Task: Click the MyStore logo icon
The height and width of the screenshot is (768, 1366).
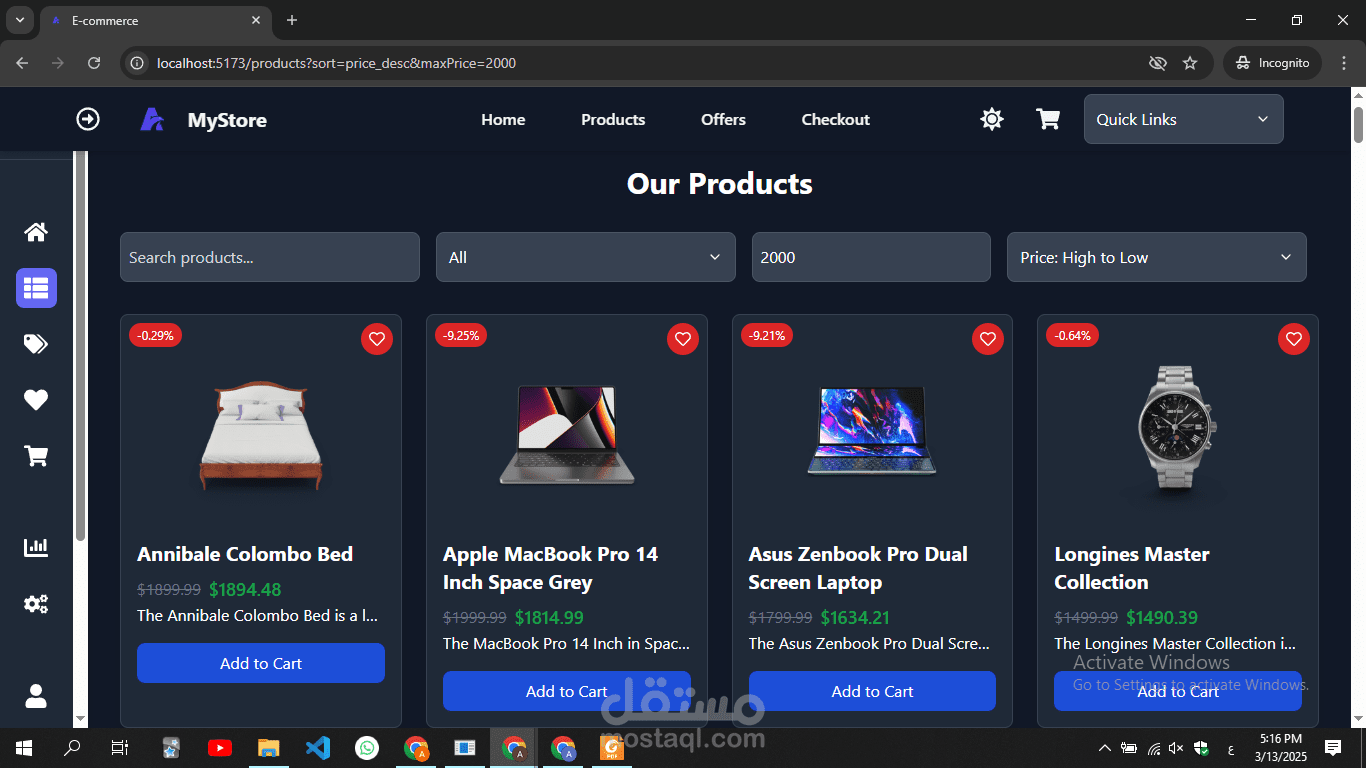Action: pos(152,120)
